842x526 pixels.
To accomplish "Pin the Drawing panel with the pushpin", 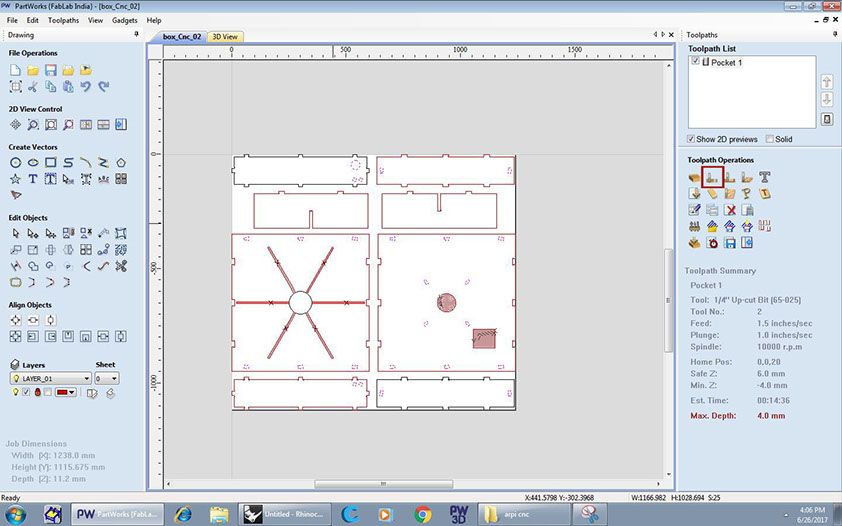I will click(x=136, y=34).
